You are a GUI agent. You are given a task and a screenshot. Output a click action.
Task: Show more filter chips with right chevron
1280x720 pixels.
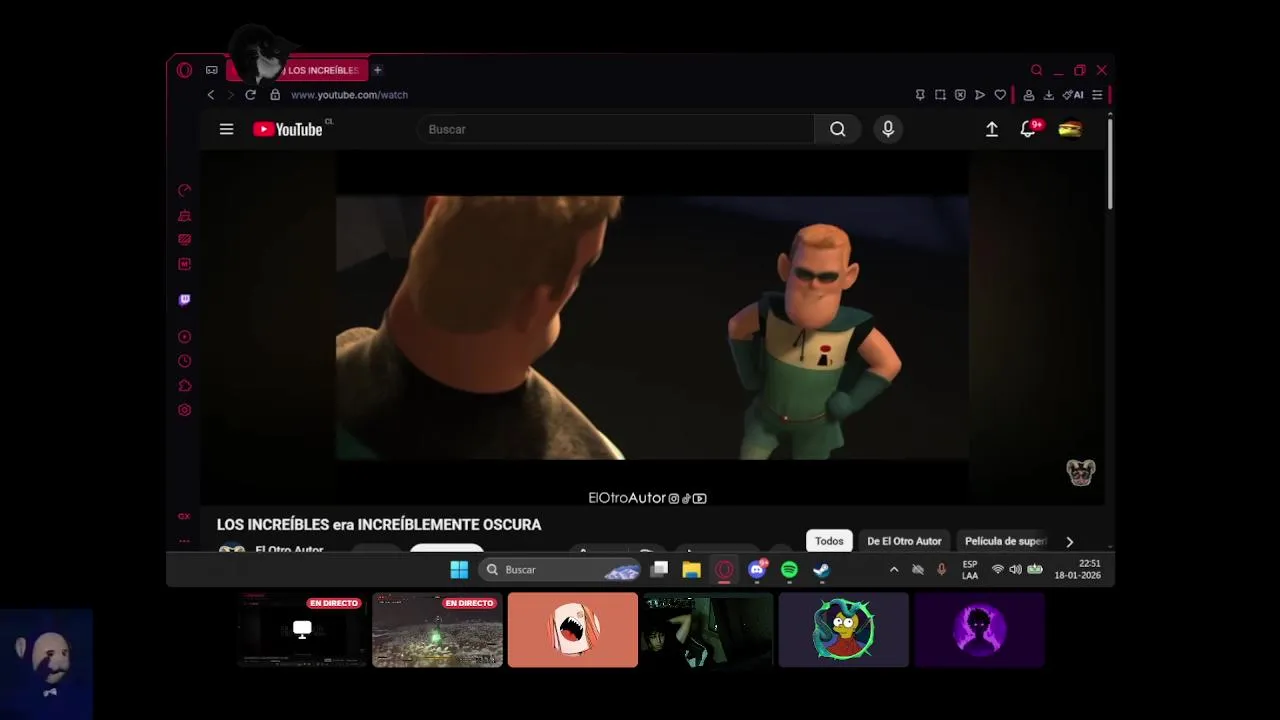pyautogui.click(x=1069, y=541)
